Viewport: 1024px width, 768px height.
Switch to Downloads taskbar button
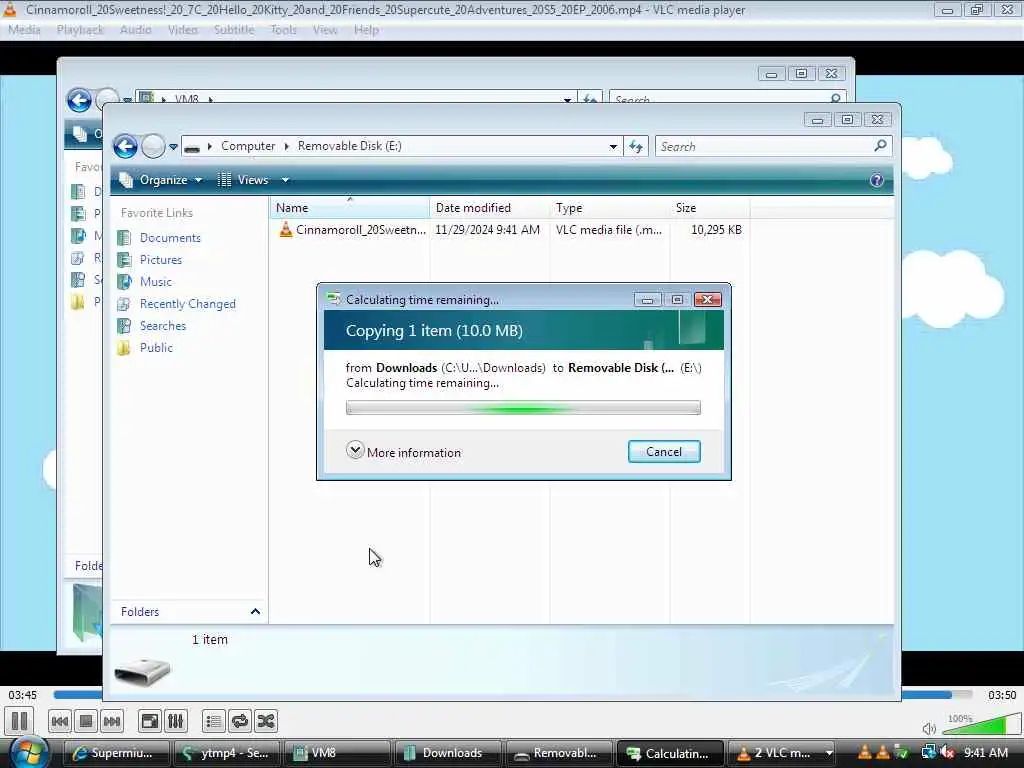tap(447, 753)
